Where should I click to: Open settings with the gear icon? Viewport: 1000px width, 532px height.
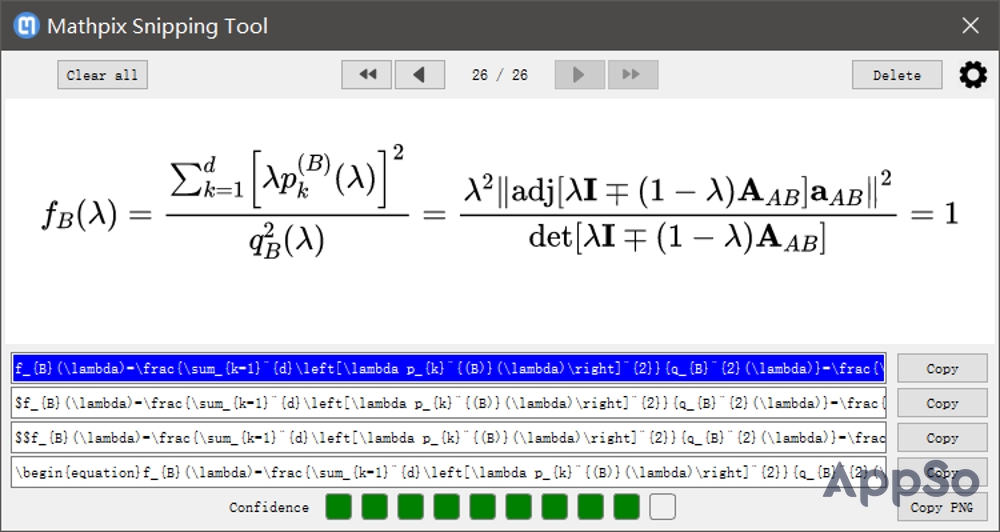coord(973,75)
